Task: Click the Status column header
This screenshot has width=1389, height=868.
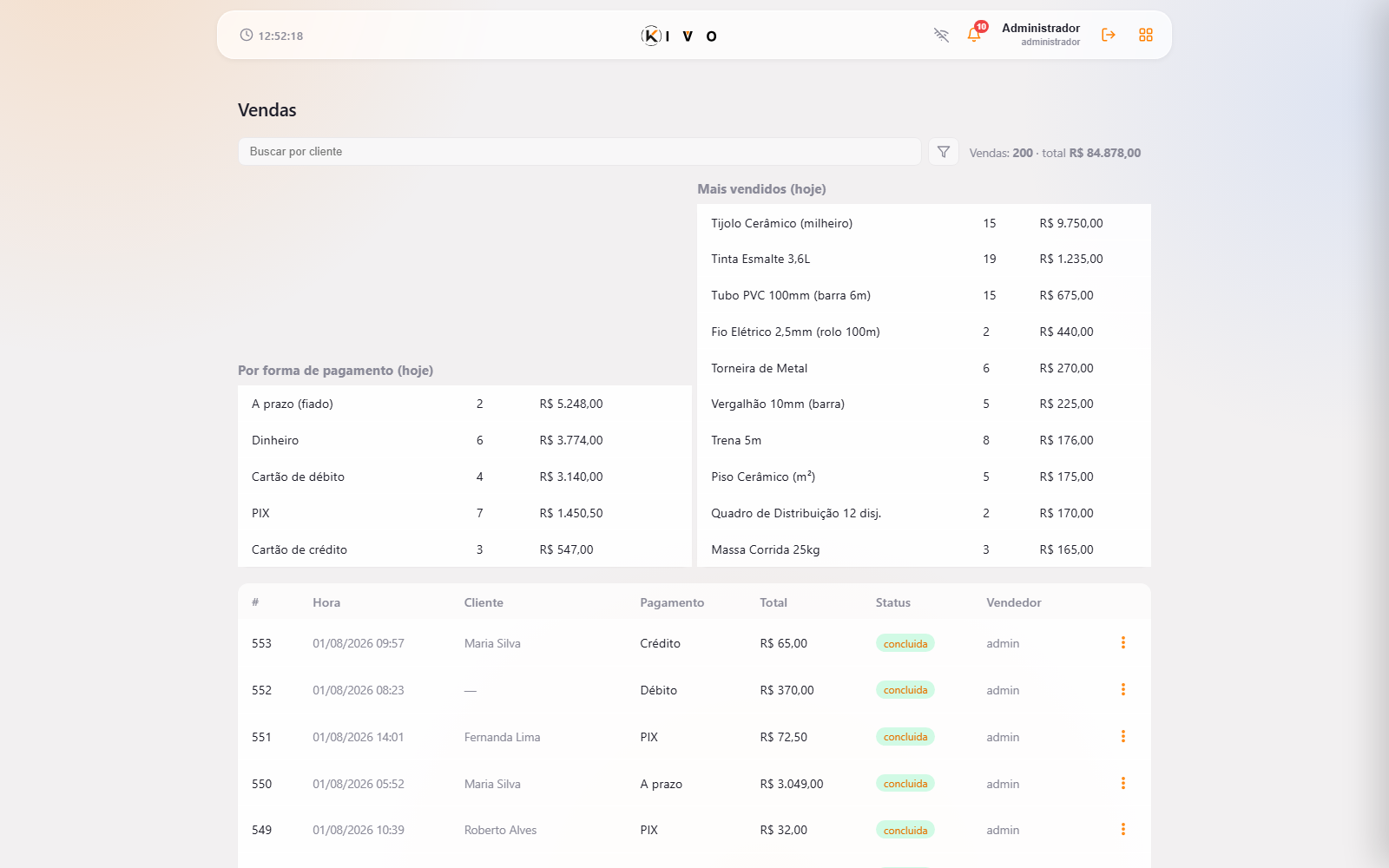Action: [893, 602]
